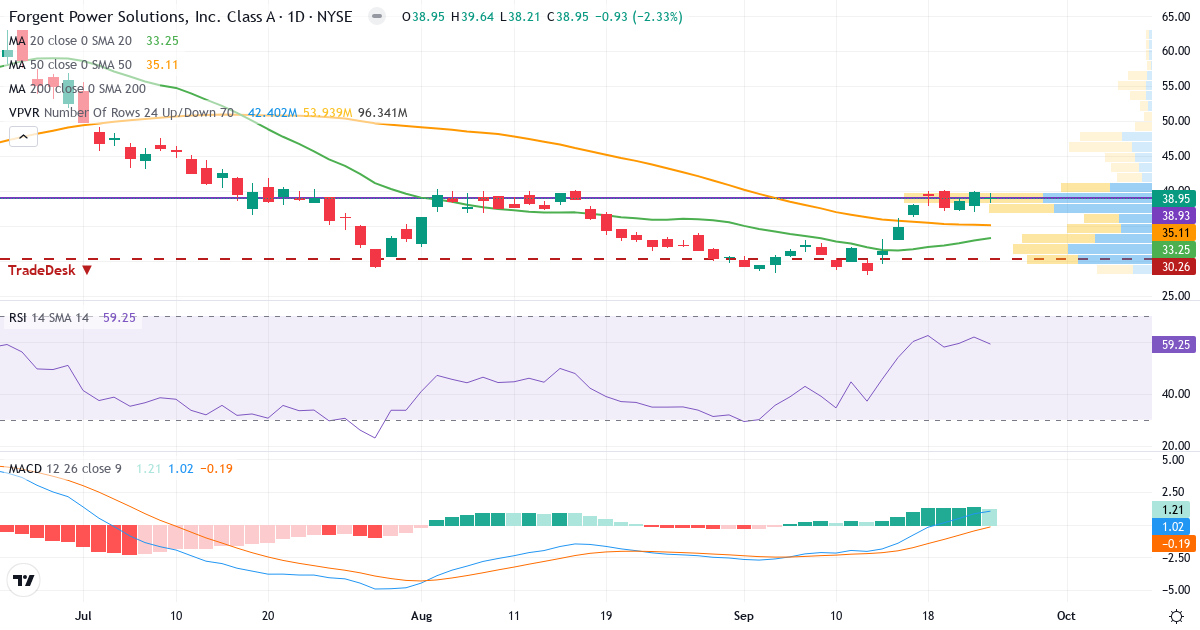1200x630 pixels.
Task: Click VPVR down volume 53.939M value
Action: pyautogui.click(x=327, y=113)
